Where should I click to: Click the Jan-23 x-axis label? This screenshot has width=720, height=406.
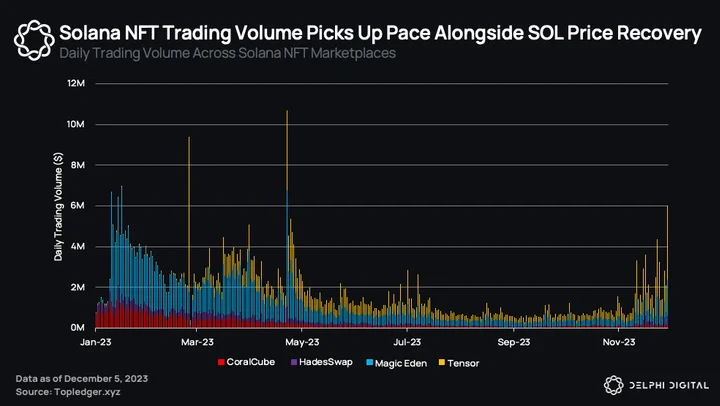96,342
